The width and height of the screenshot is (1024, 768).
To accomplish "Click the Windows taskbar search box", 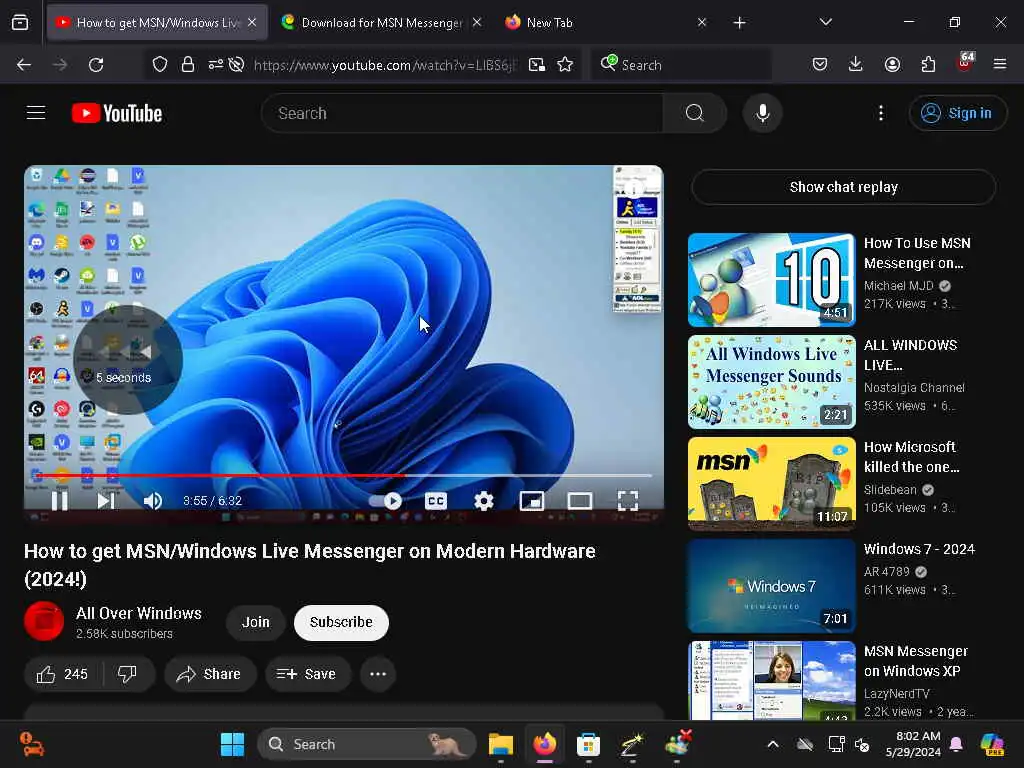I will (367, 744).
